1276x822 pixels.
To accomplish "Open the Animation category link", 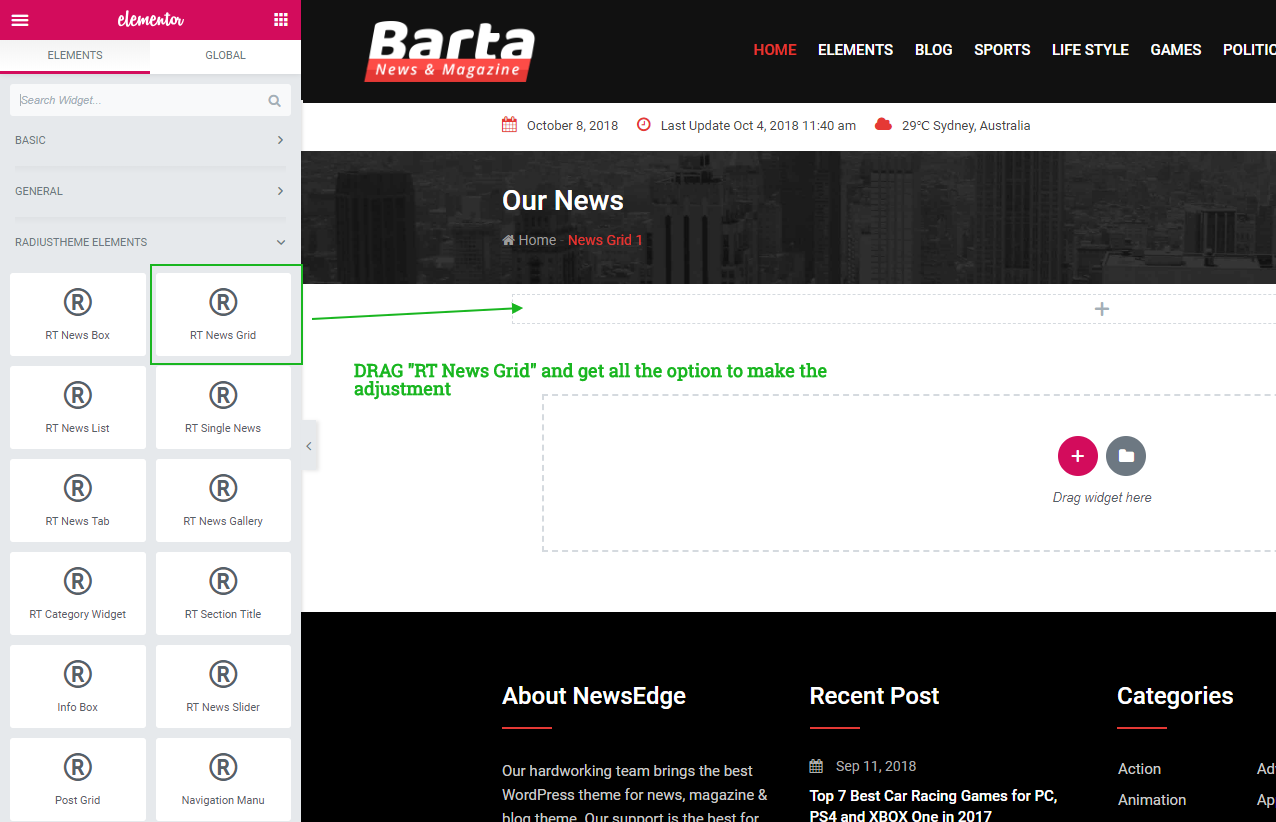I will click(1152, 800).
